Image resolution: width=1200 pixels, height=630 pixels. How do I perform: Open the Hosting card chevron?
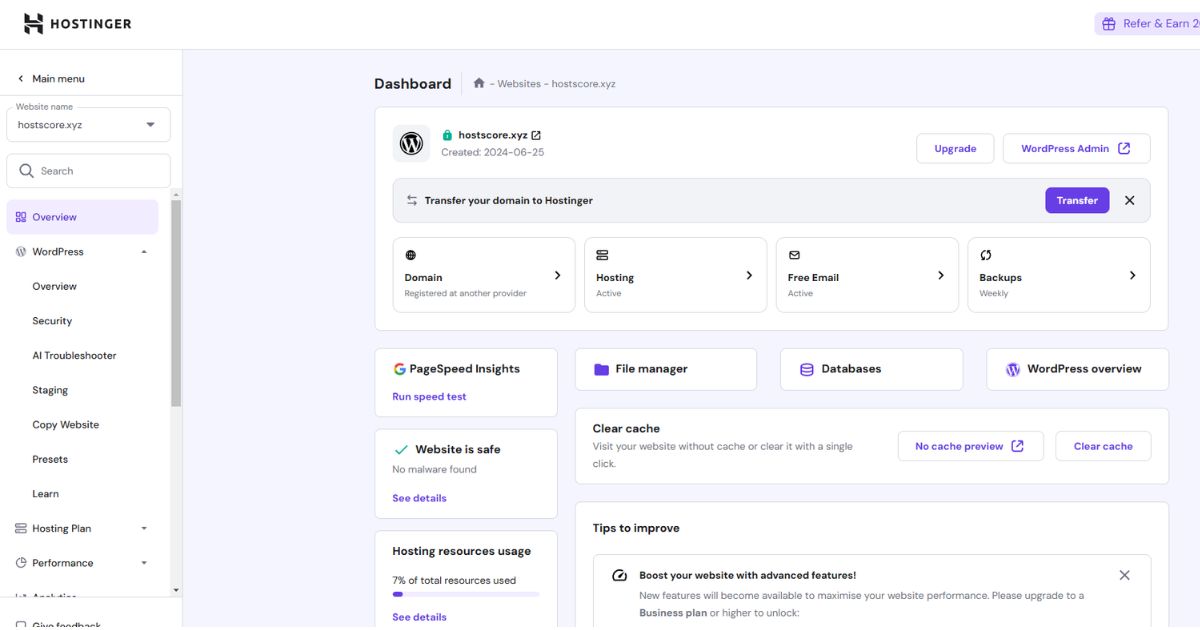pyautogui.click(x=749, y=275)
